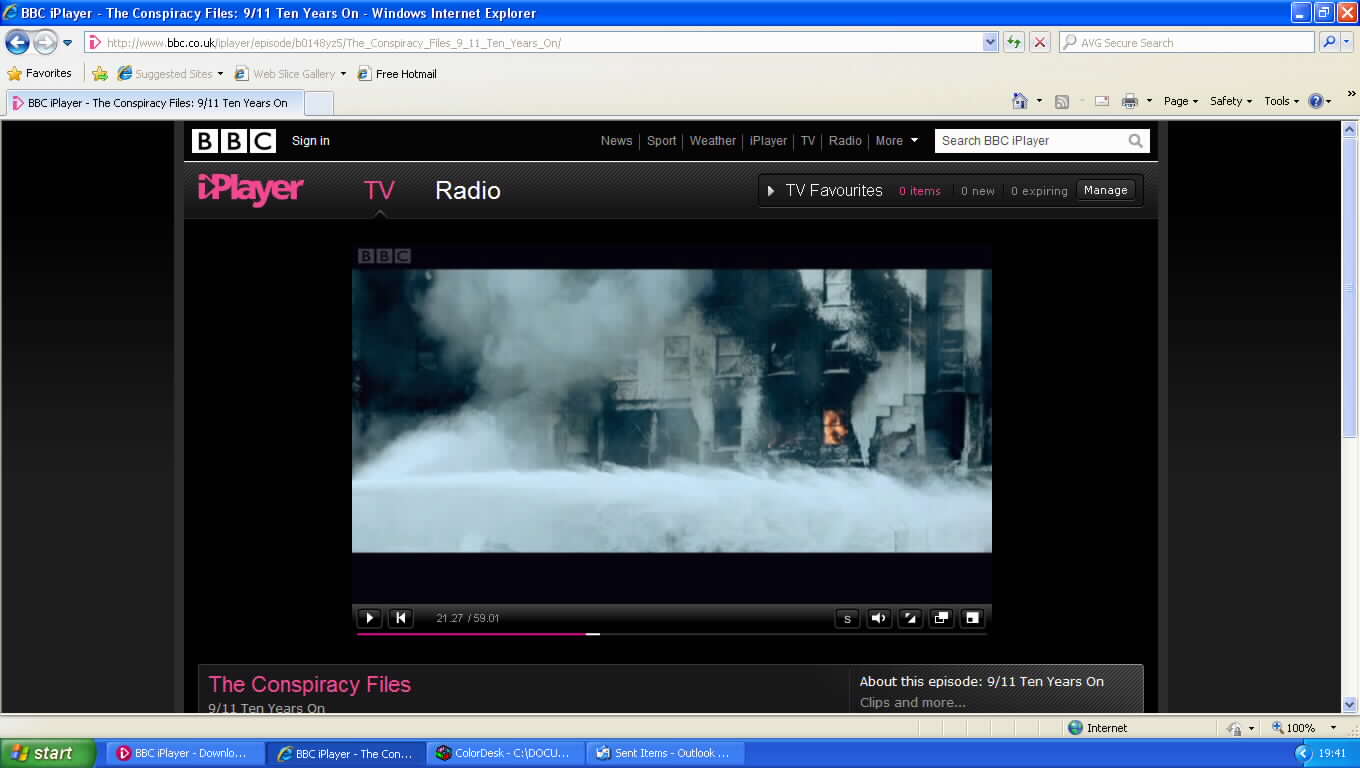Click the Home icon in command bar
The width and height of the screenshot is (1360, 768).
click(1020, 101)
